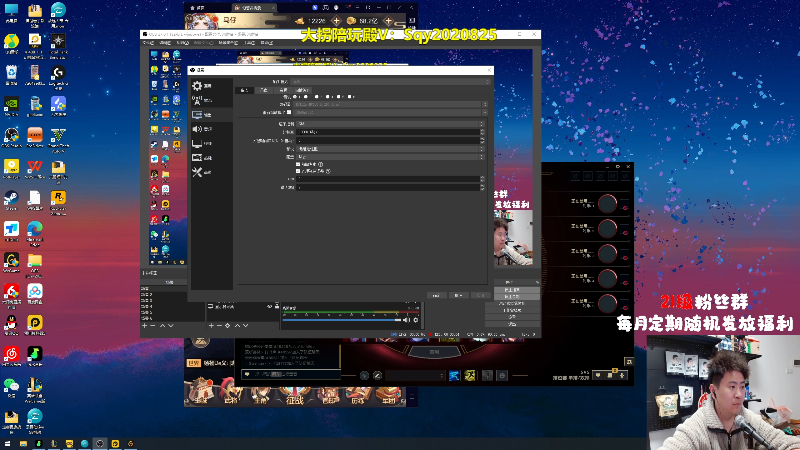Toggle fourth audio track checkbox
Image resolution: width=800 pixels, height=450 pixels.
tap(328, 96)
